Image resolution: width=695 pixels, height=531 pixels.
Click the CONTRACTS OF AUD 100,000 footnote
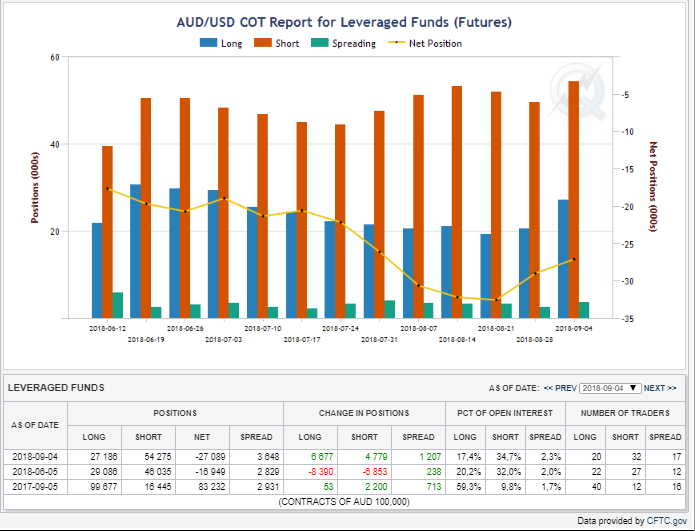[x=344, y=502]
